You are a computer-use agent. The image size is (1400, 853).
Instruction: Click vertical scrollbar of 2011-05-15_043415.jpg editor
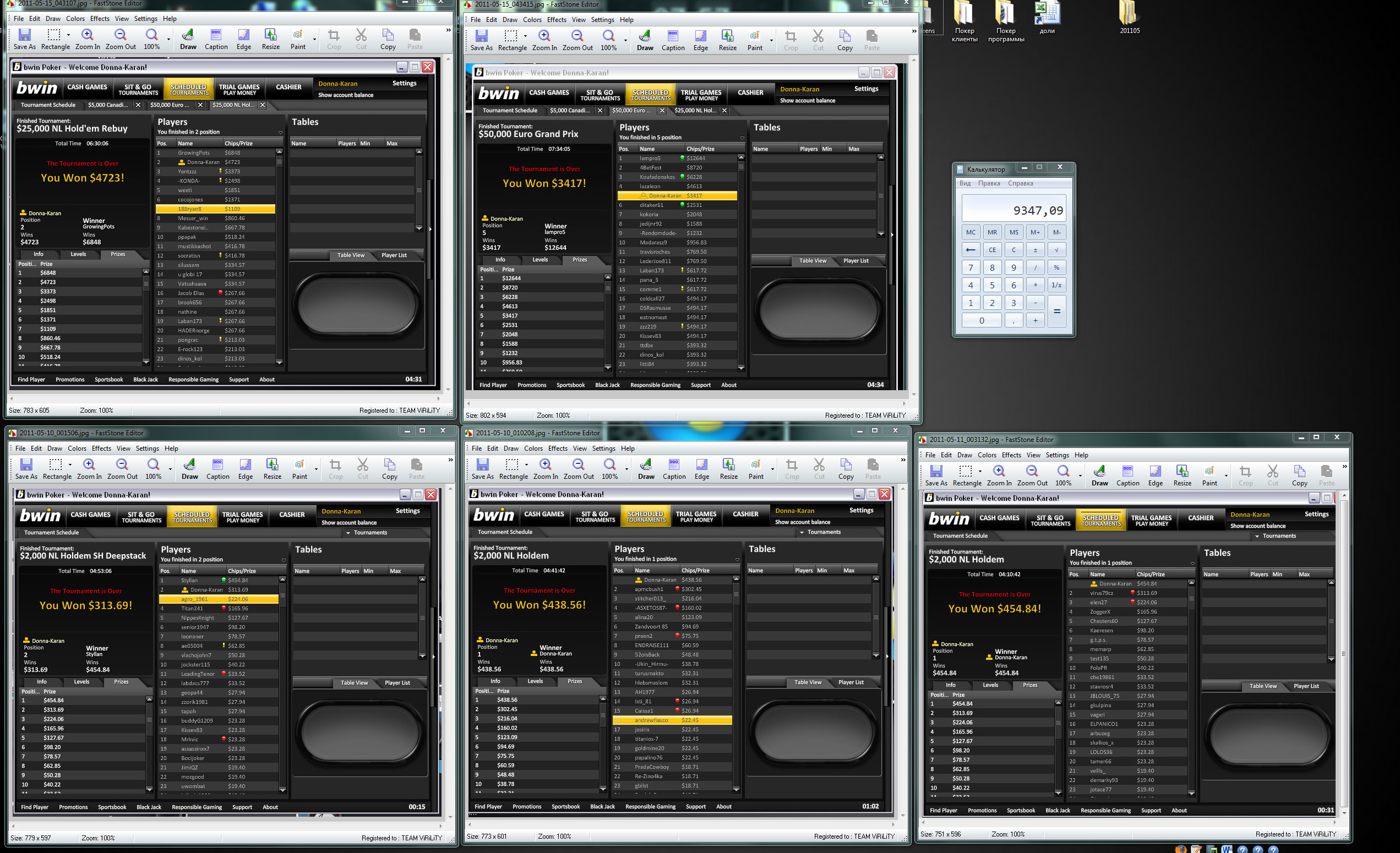click(914, 227)
